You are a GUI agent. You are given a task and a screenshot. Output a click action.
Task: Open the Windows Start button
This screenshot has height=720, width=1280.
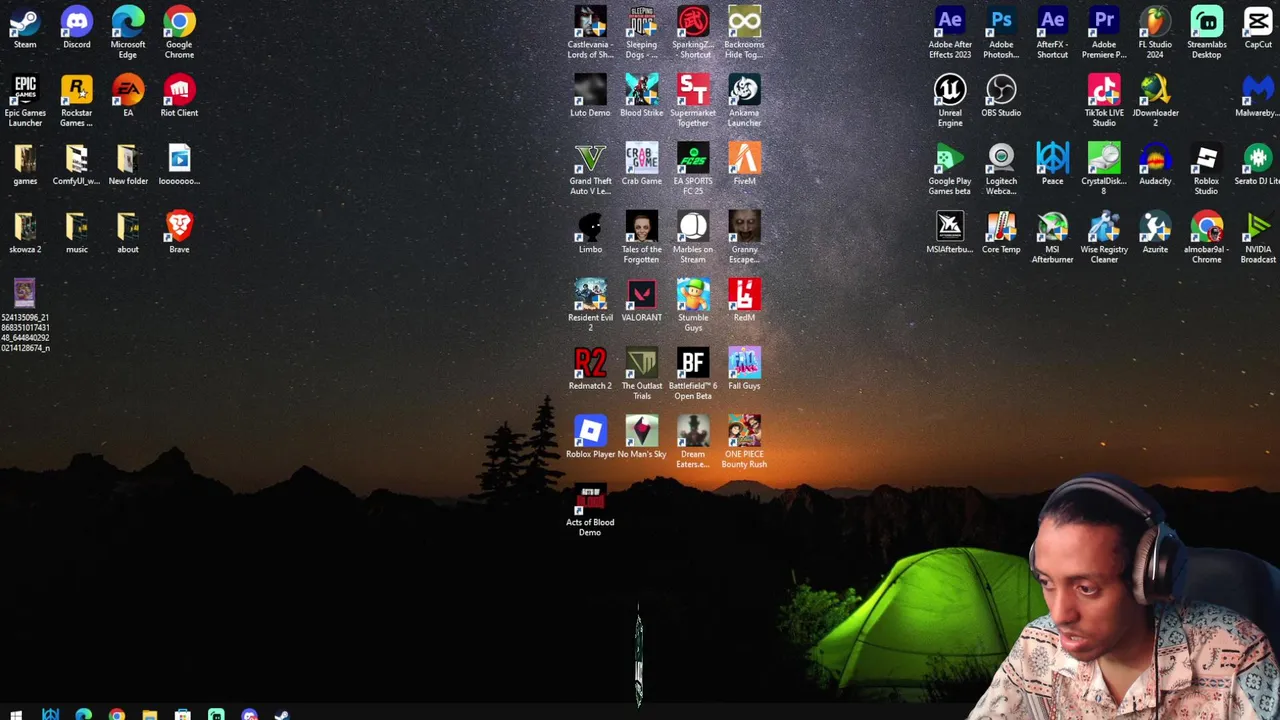(16, 714)
